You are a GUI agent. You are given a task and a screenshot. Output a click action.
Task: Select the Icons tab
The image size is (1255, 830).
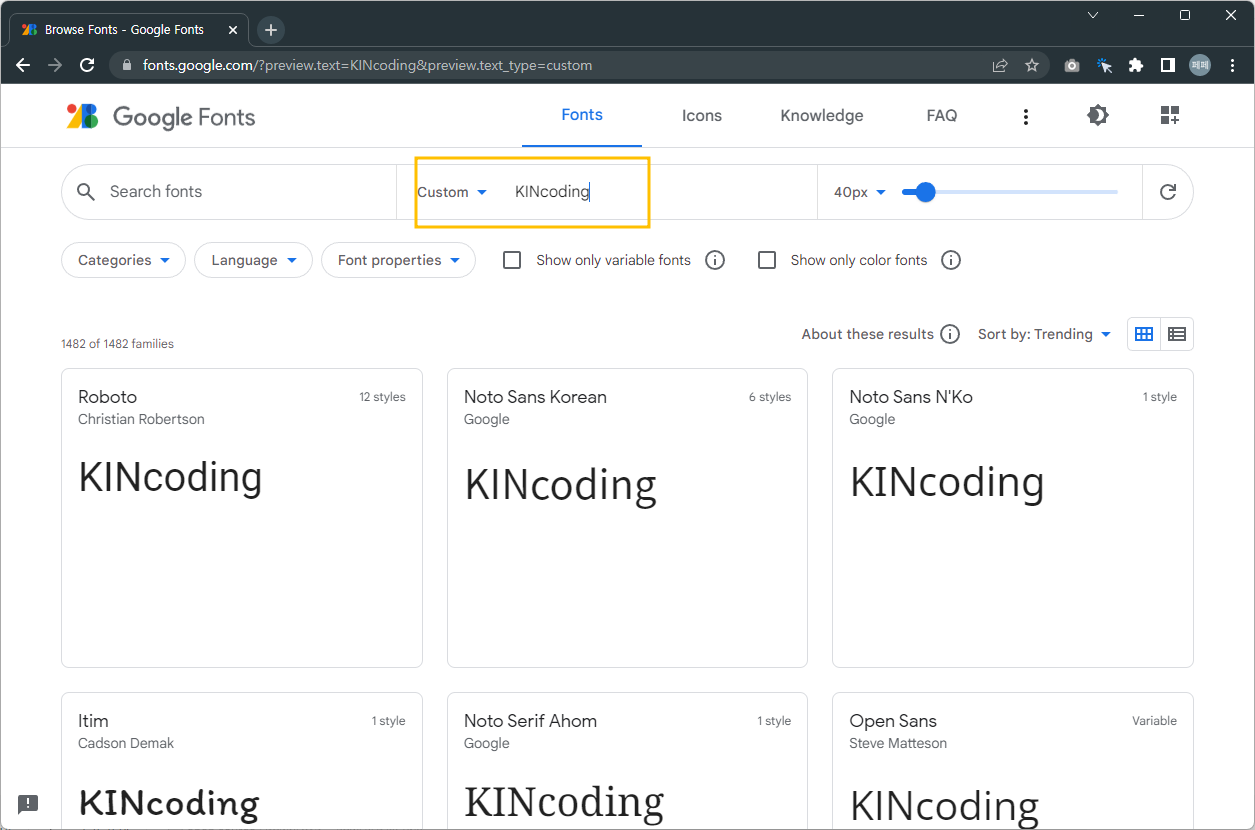click(702, 116)
